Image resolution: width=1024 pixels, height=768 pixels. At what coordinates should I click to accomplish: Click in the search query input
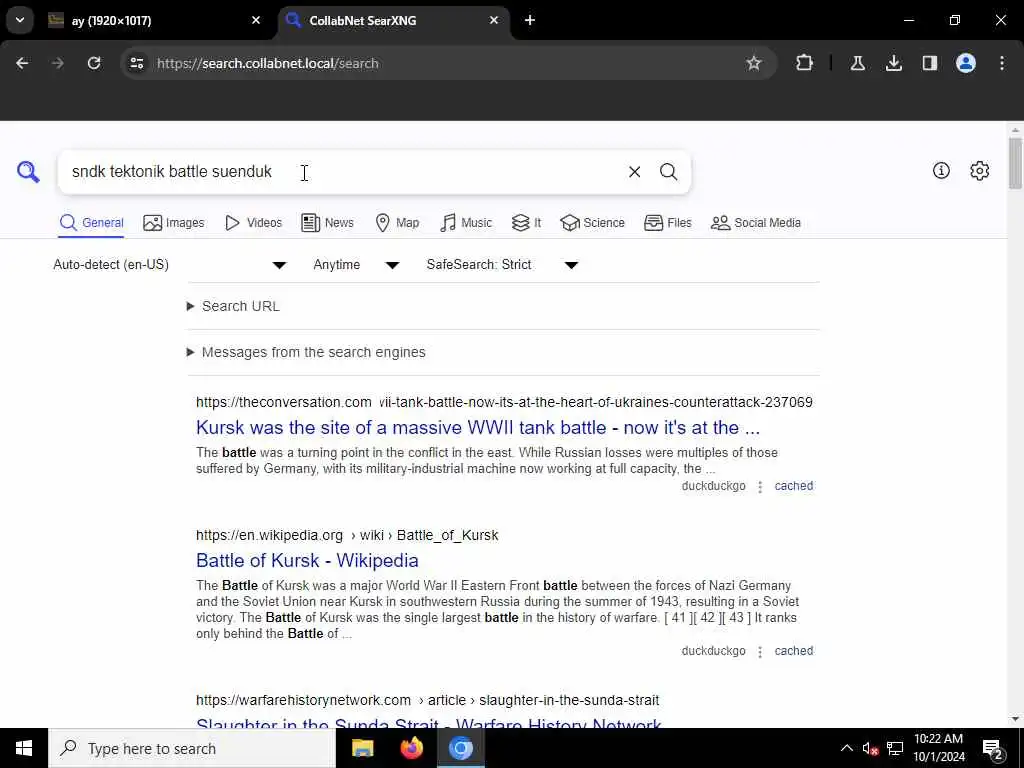point(343,172)
